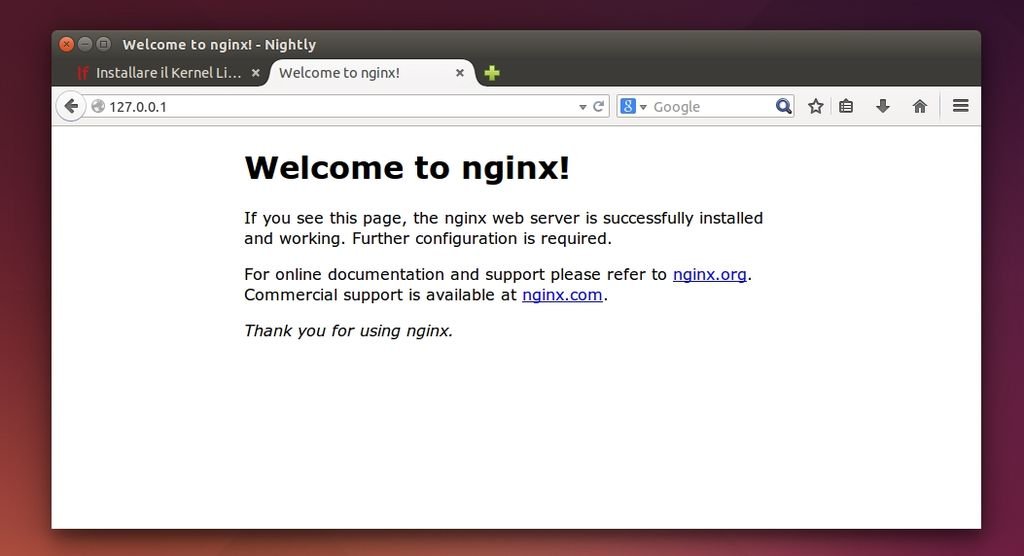Click the Welcome to nginx! page heading
1024x556 pixels.
[407, 168]
